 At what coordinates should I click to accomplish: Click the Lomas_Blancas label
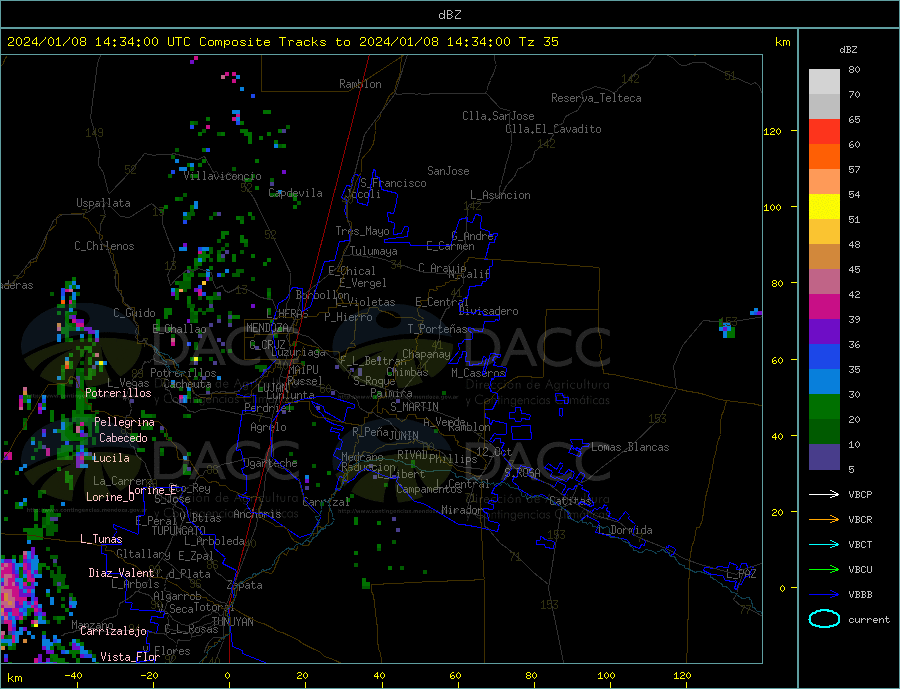[x=630, y=447]
